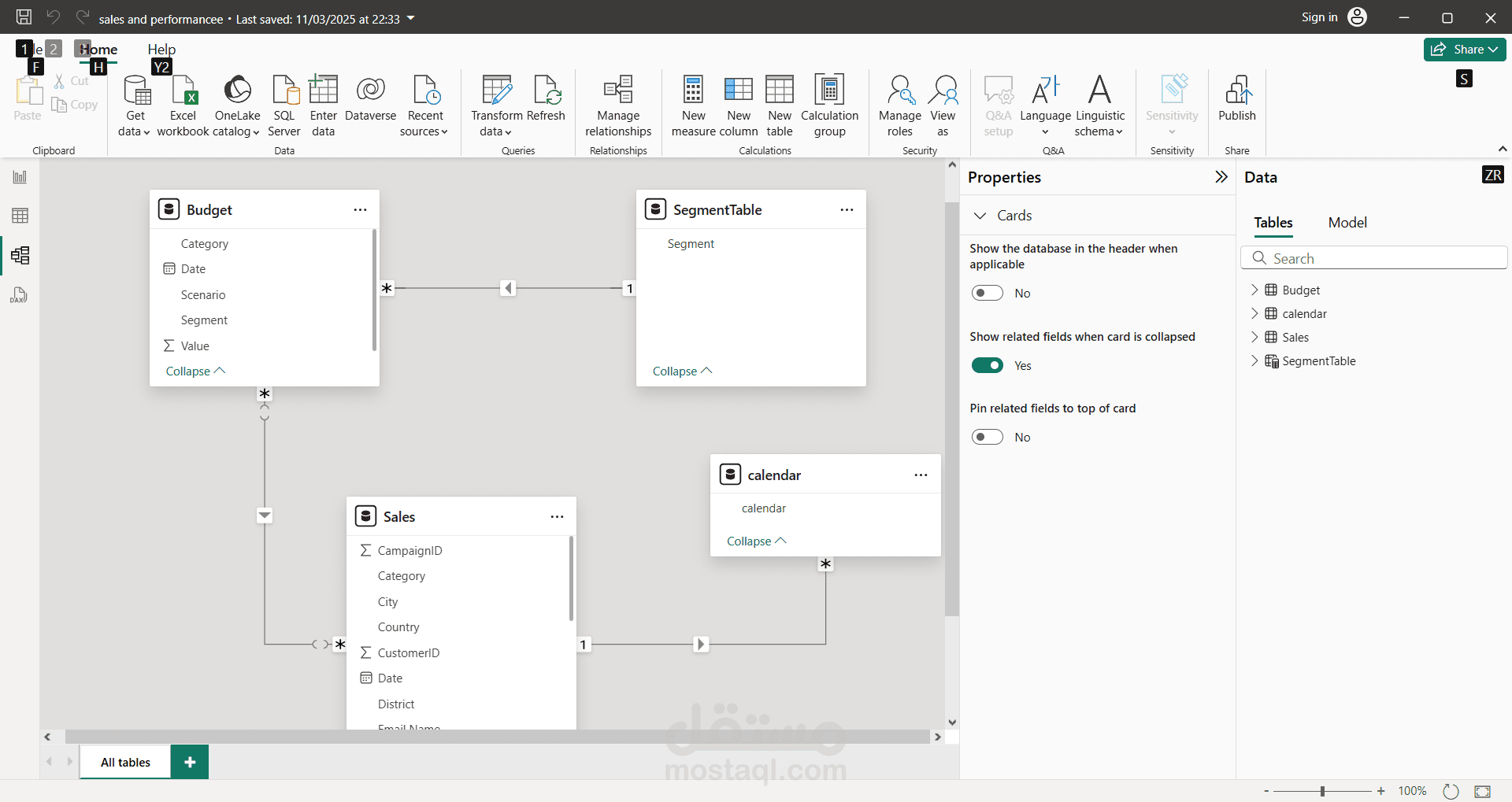
Task: Create a New table
Action: click(780, 106)
